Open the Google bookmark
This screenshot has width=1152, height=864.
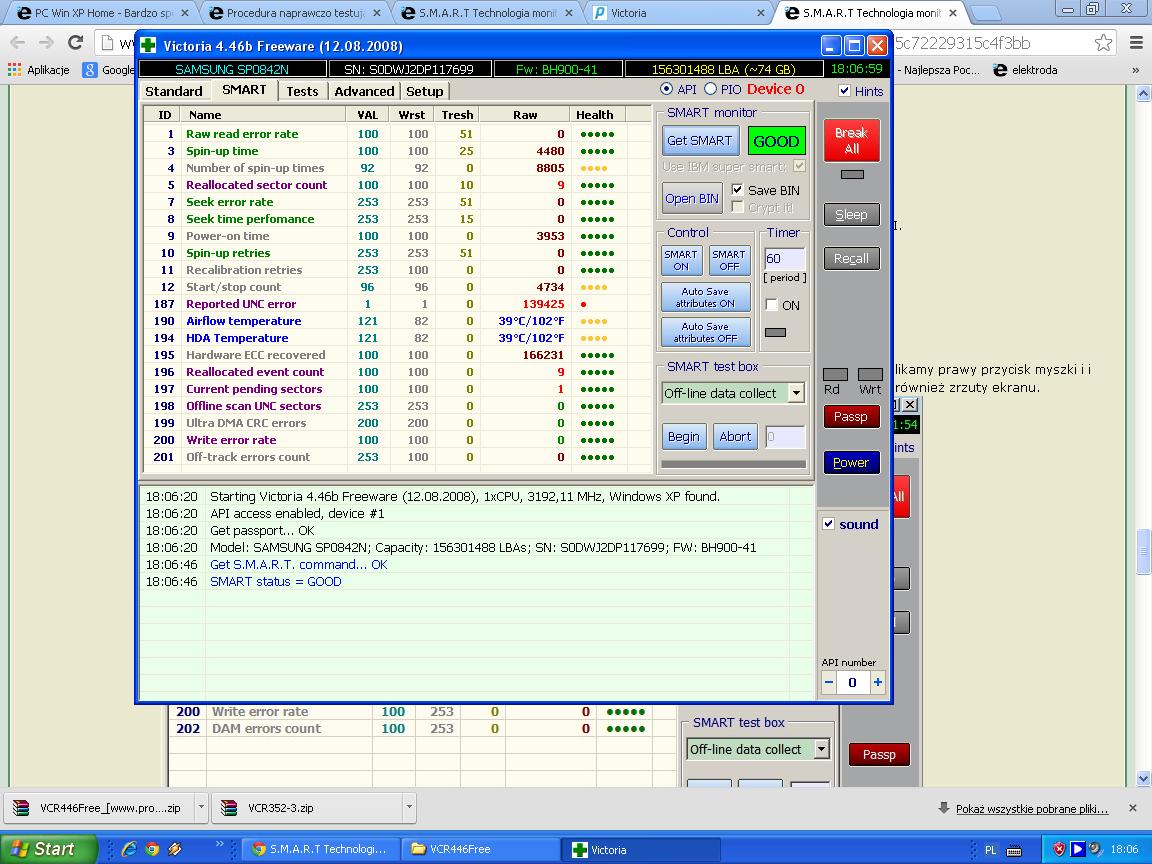109,70
